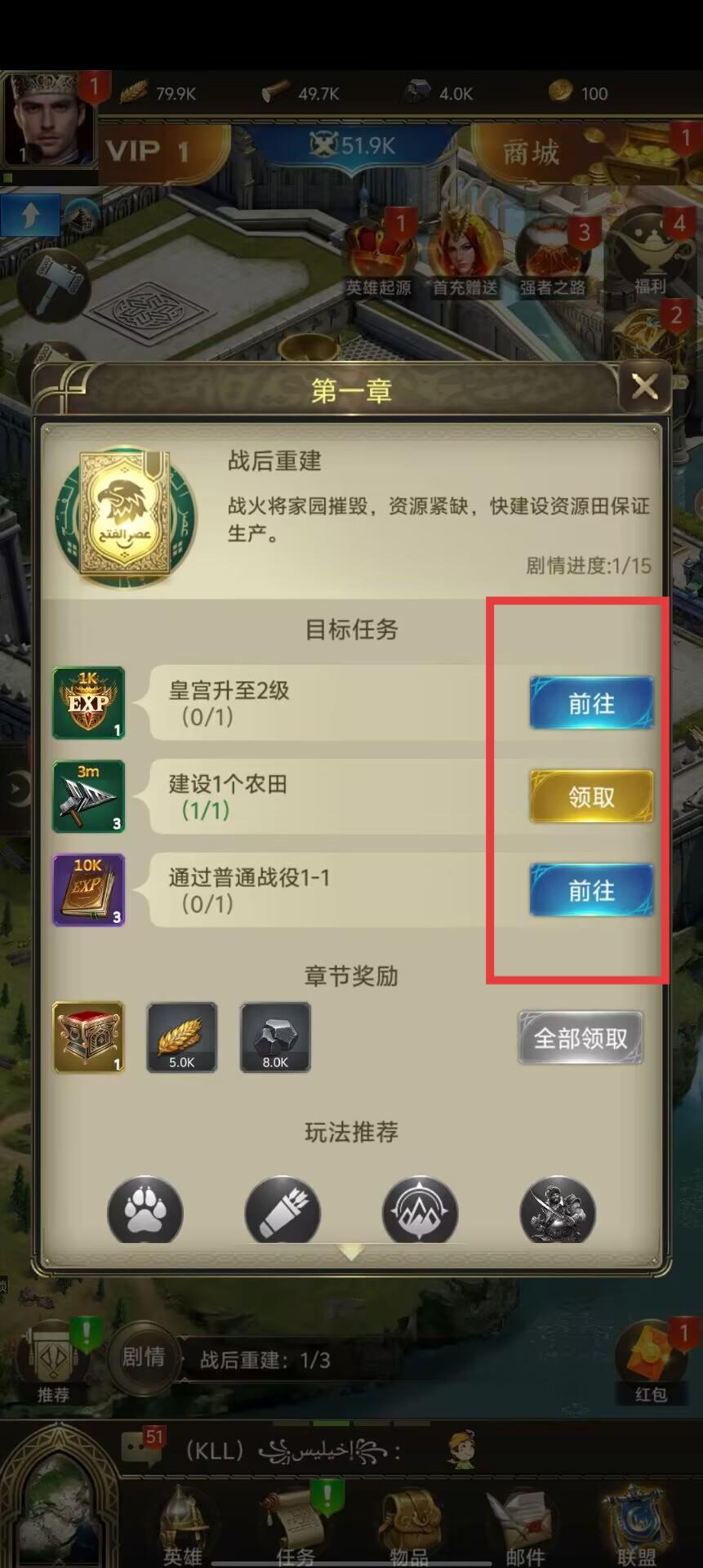Open the 英雄 tab in bottom bar
The height and width of the screenshot is (1568, 703).
pos(183,1527)
